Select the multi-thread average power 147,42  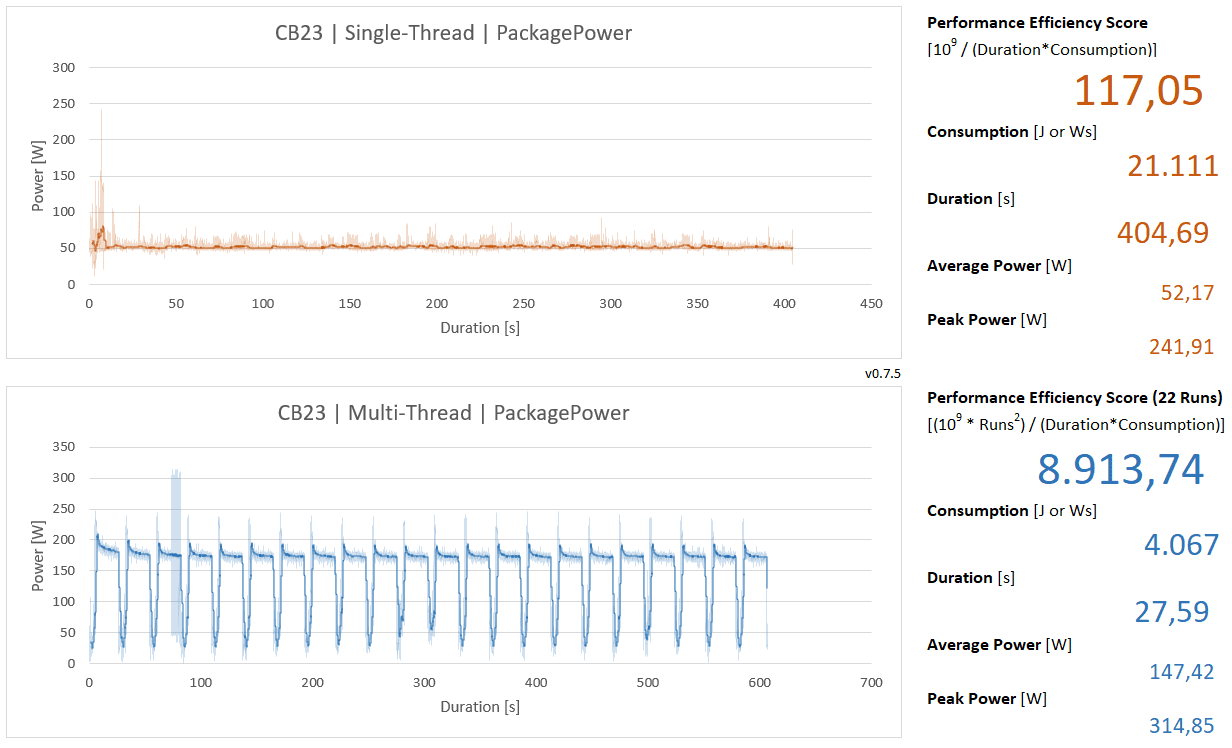[1181, 672]
